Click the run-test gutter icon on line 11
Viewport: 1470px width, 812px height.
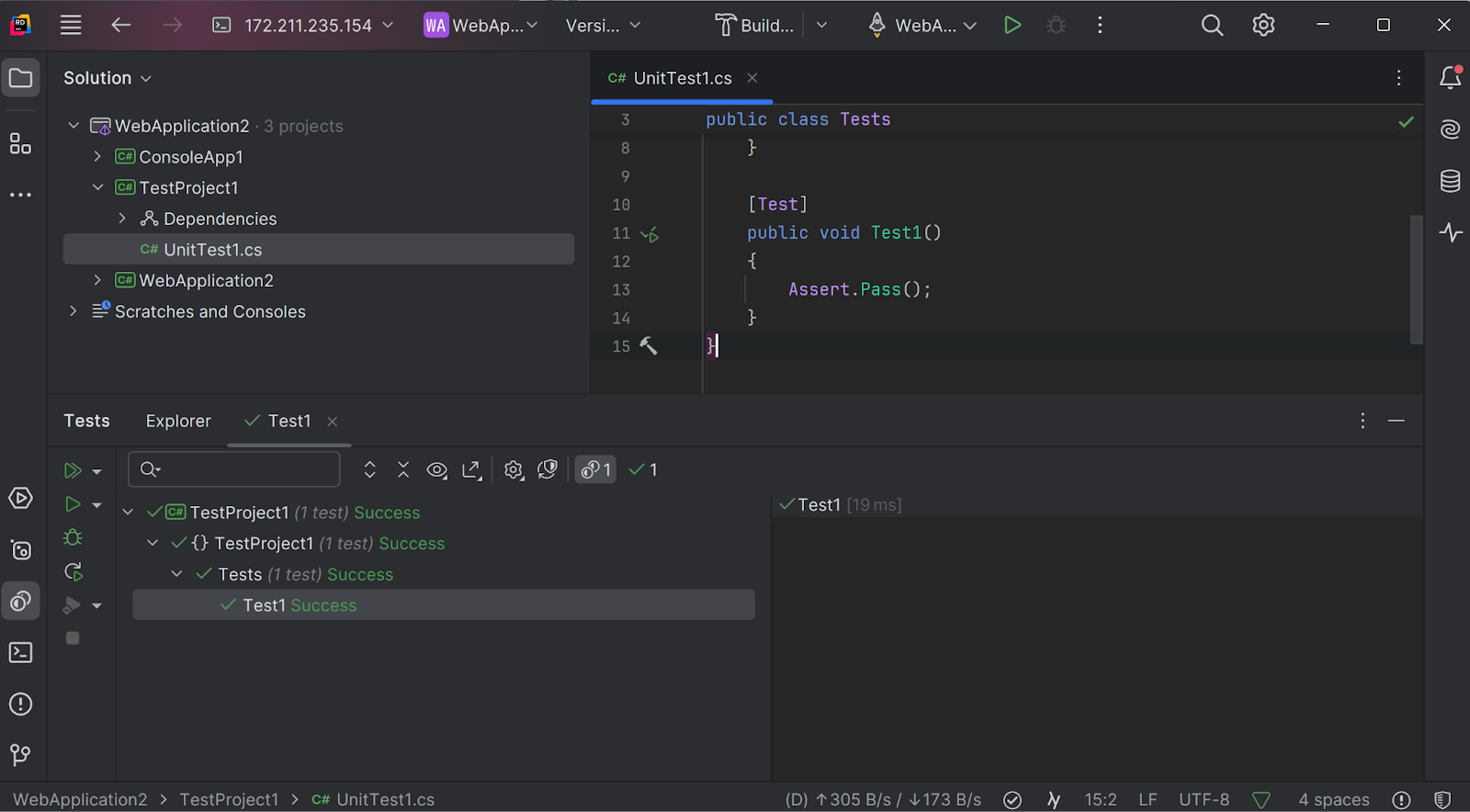tap(650, 234)
